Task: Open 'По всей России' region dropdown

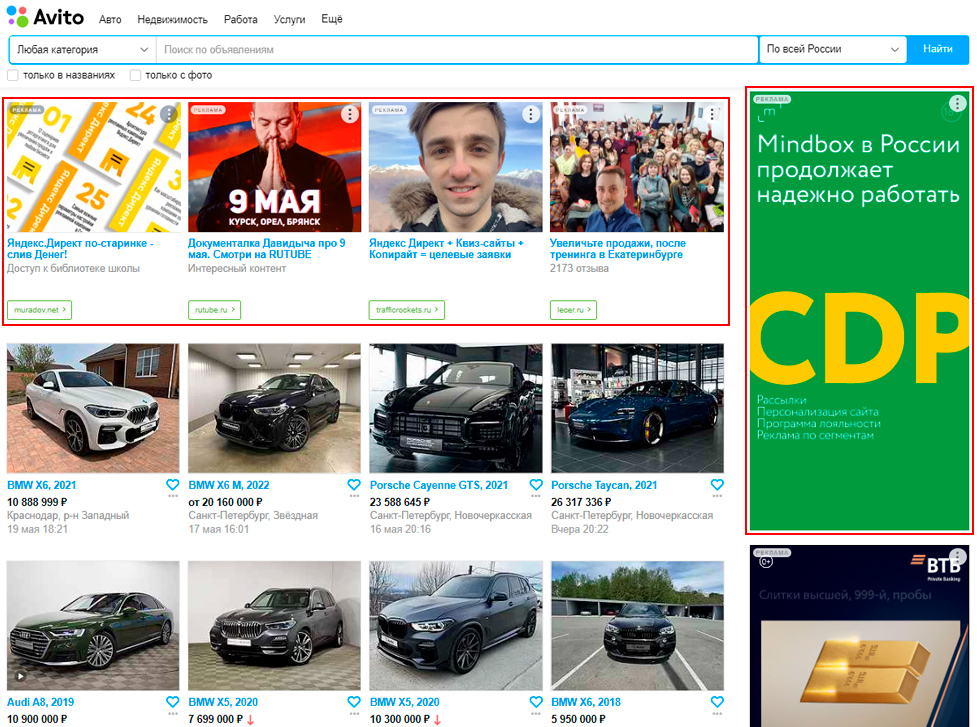Action: pos(832,49)
